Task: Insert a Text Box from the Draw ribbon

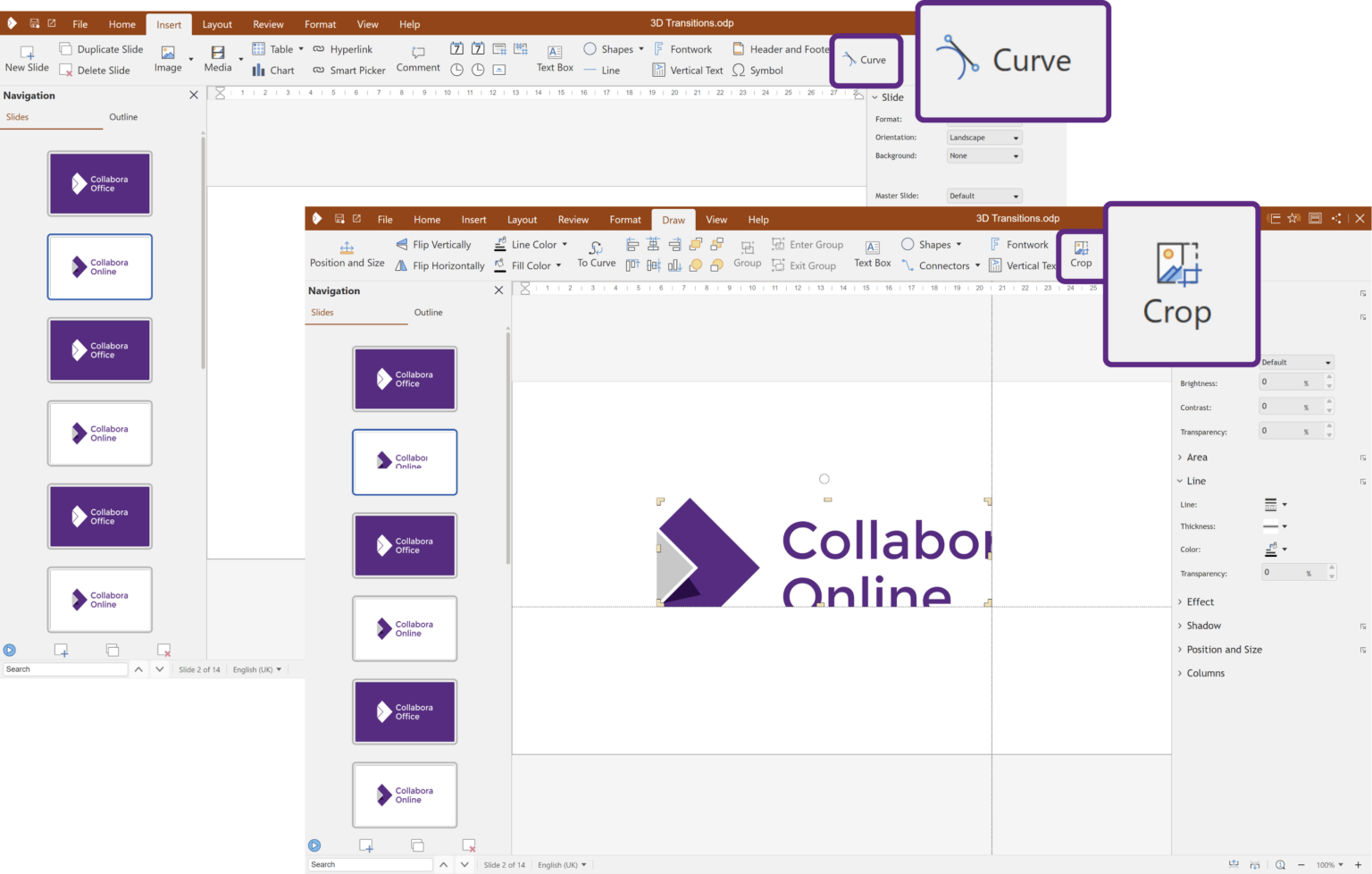Action: click(x=873, y=255)
